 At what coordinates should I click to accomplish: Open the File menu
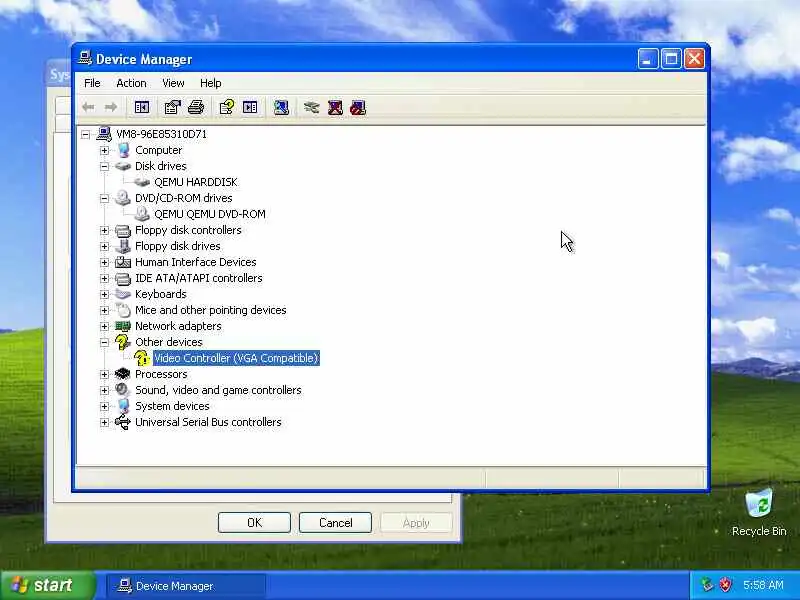tap(92, 83)
